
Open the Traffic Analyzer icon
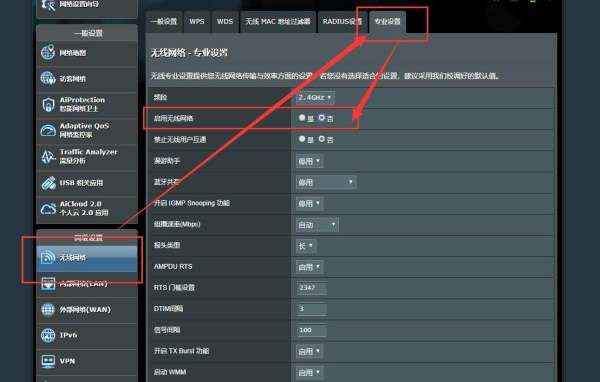[x=48, y=156]
